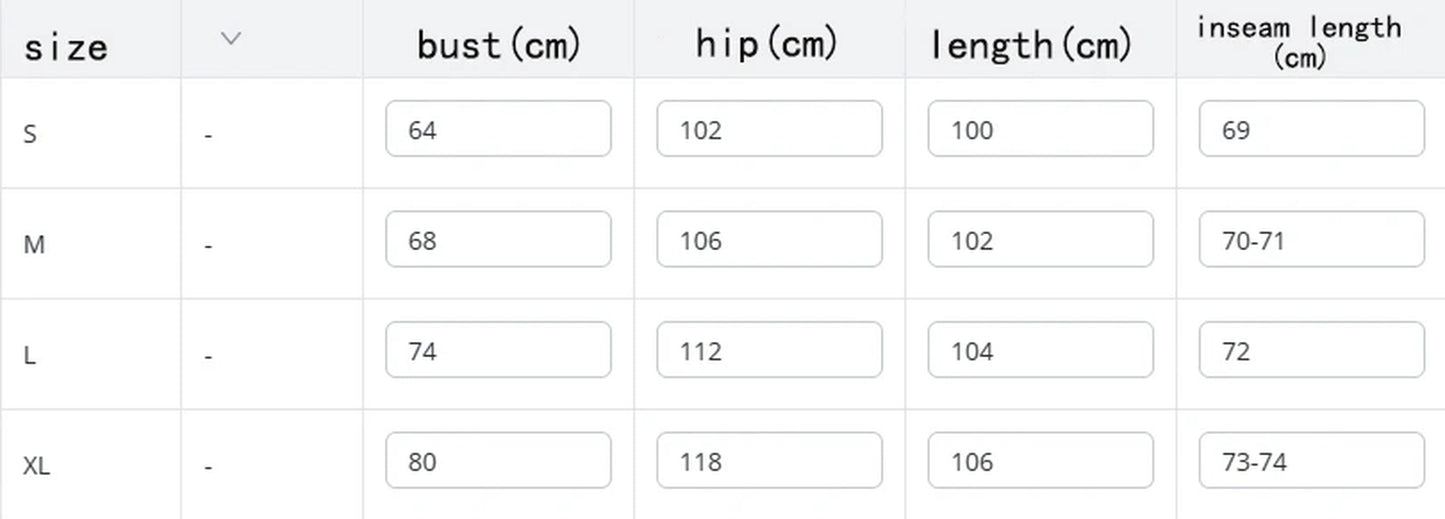
Task: Click the size S inseam field showing 69
Action: pos(1311,129)
